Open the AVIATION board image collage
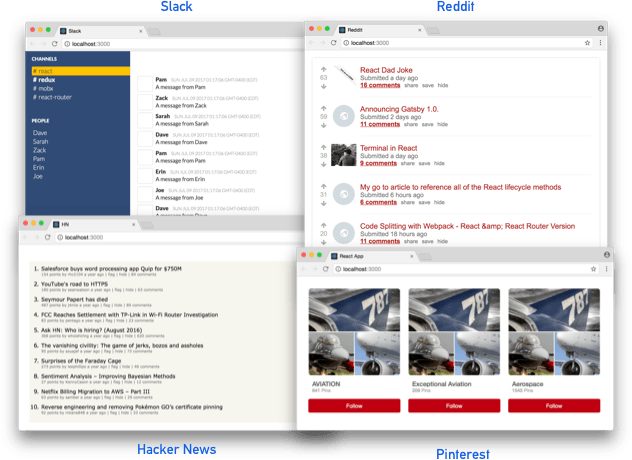 click(354, 332)
